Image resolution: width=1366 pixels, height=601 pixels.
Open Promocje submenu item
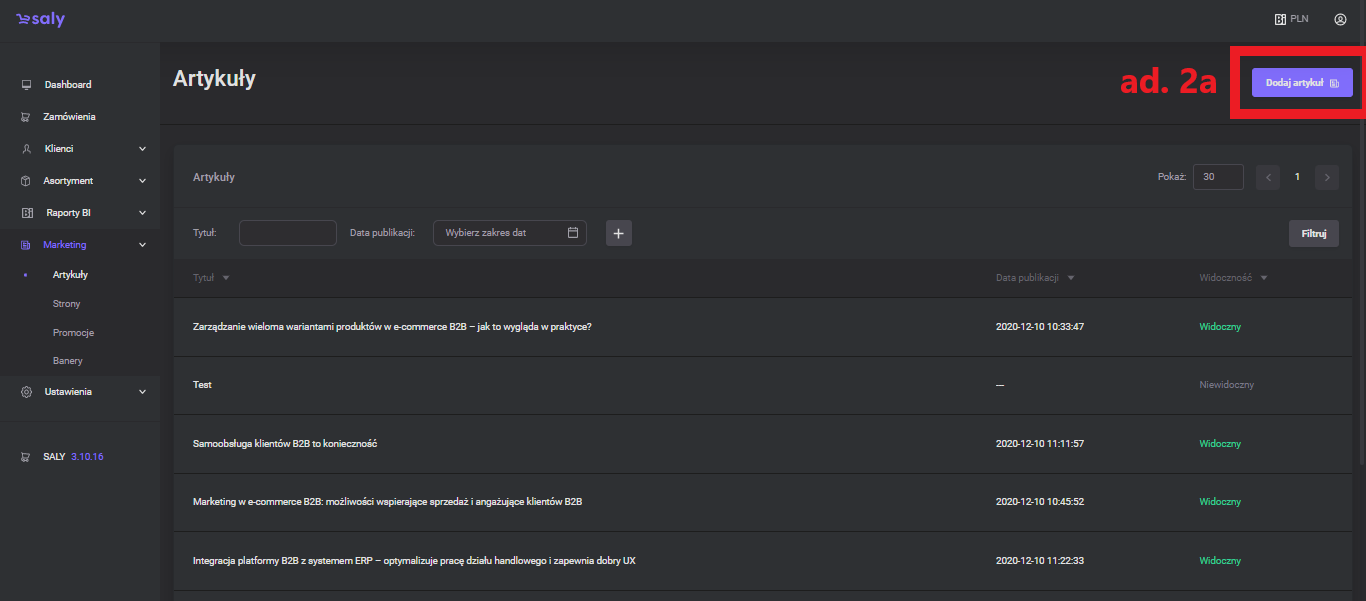pos(73,332)
